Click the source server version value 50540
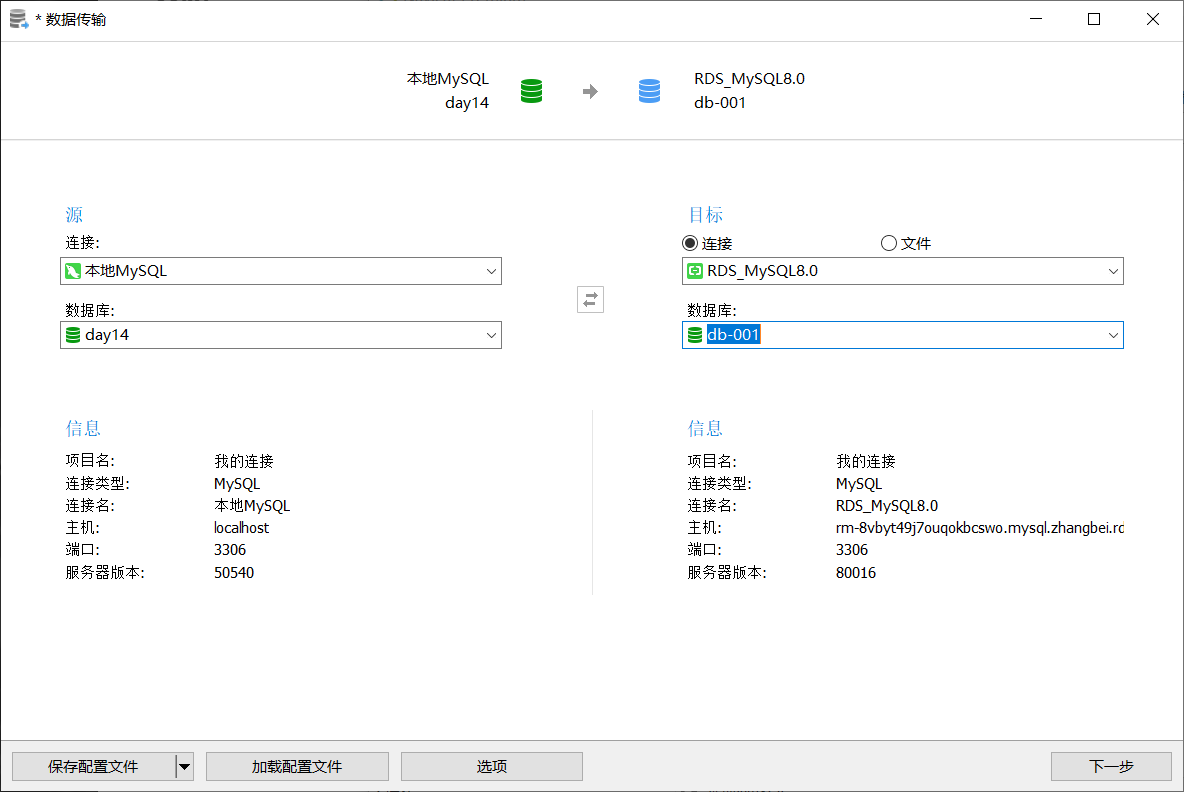Image resolution: width=1184 pixels, height=792 pixels. [234, 572]
